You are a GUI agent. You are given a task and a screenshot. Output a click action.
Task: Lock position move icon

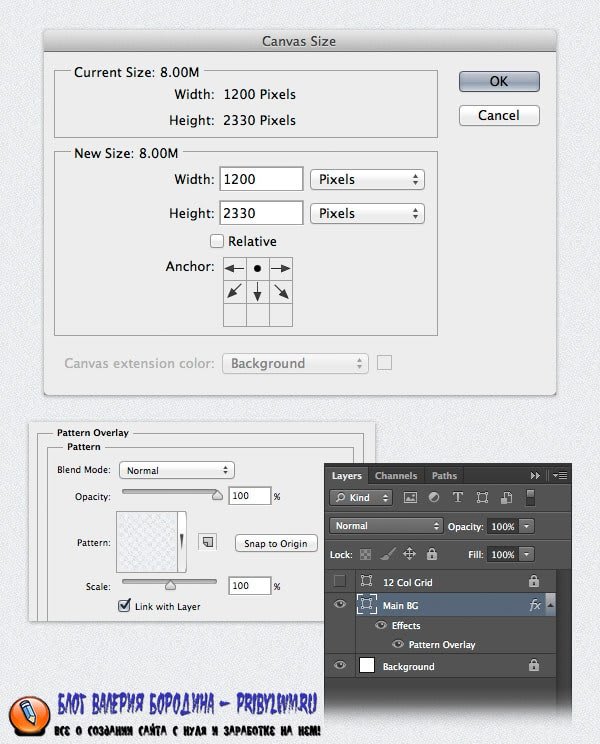click(409, 554)
